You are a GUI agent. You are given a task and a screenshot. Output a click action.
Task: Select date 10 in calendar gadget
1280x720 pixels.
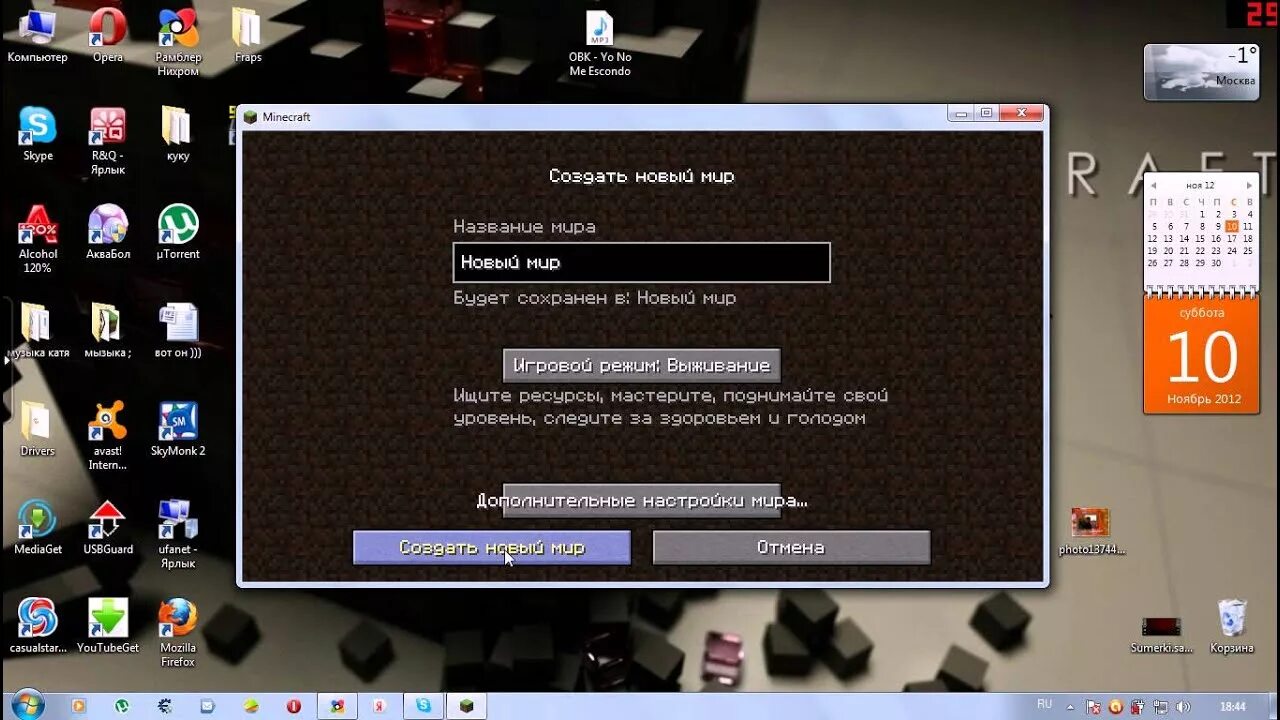(1232, 227)
